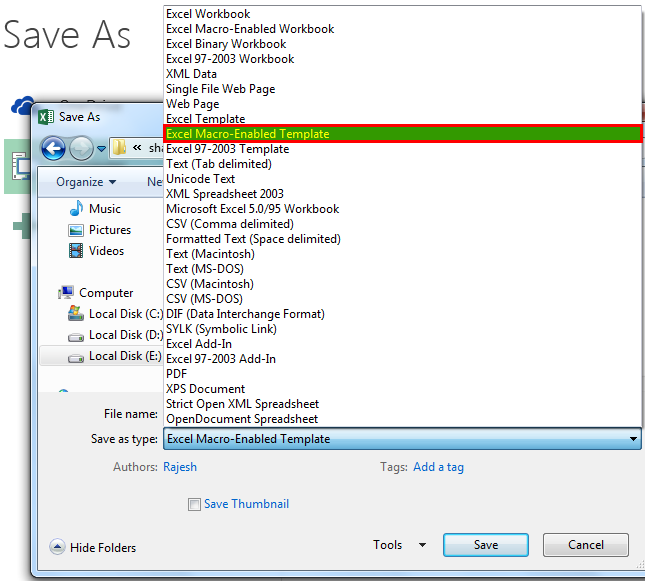Open Local Disk (D:) in the tree
The height and width of the screenshot is (581, 645).
coord(126,335)
